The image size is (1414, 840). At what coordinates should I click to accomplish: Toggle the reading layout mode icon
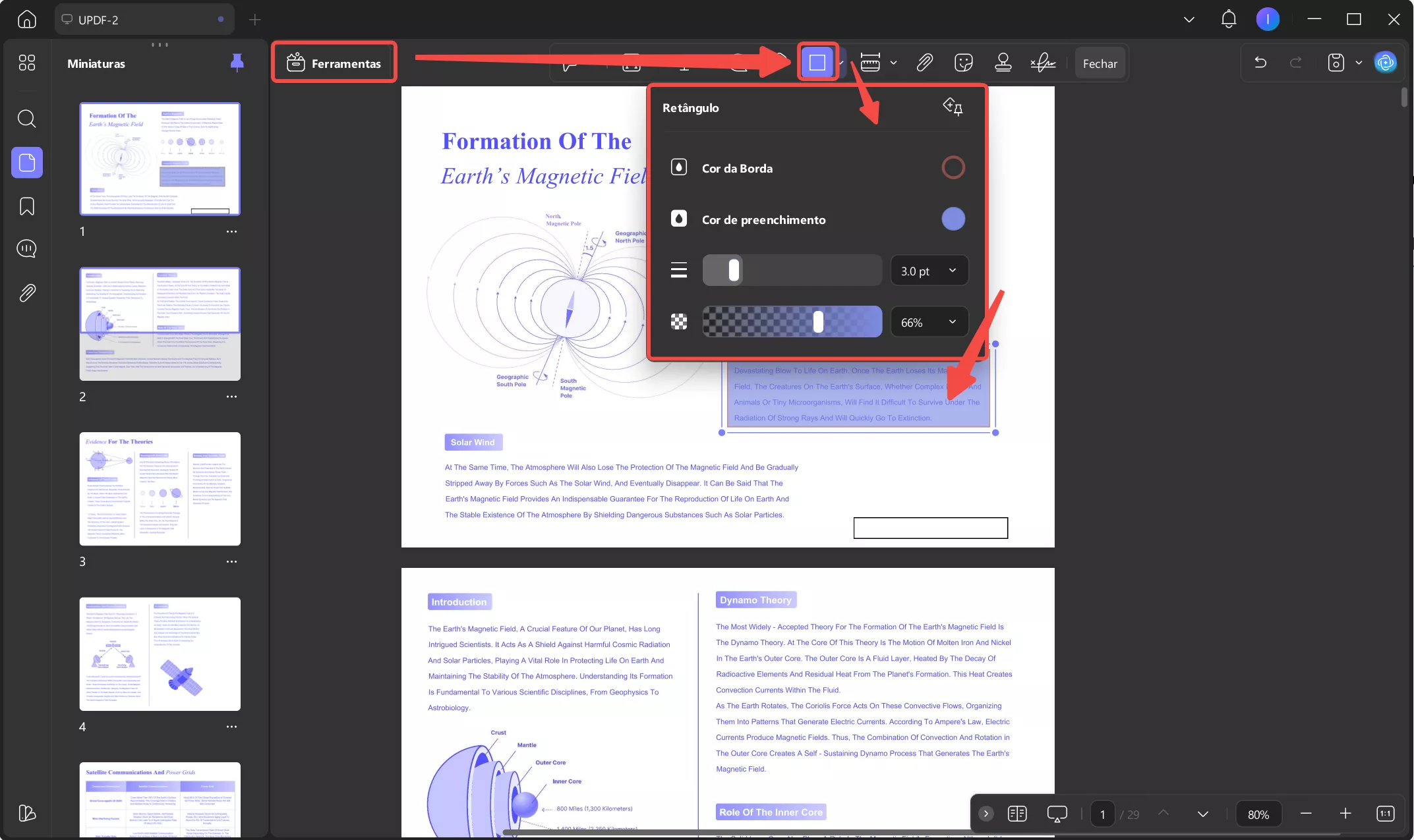1017,814
